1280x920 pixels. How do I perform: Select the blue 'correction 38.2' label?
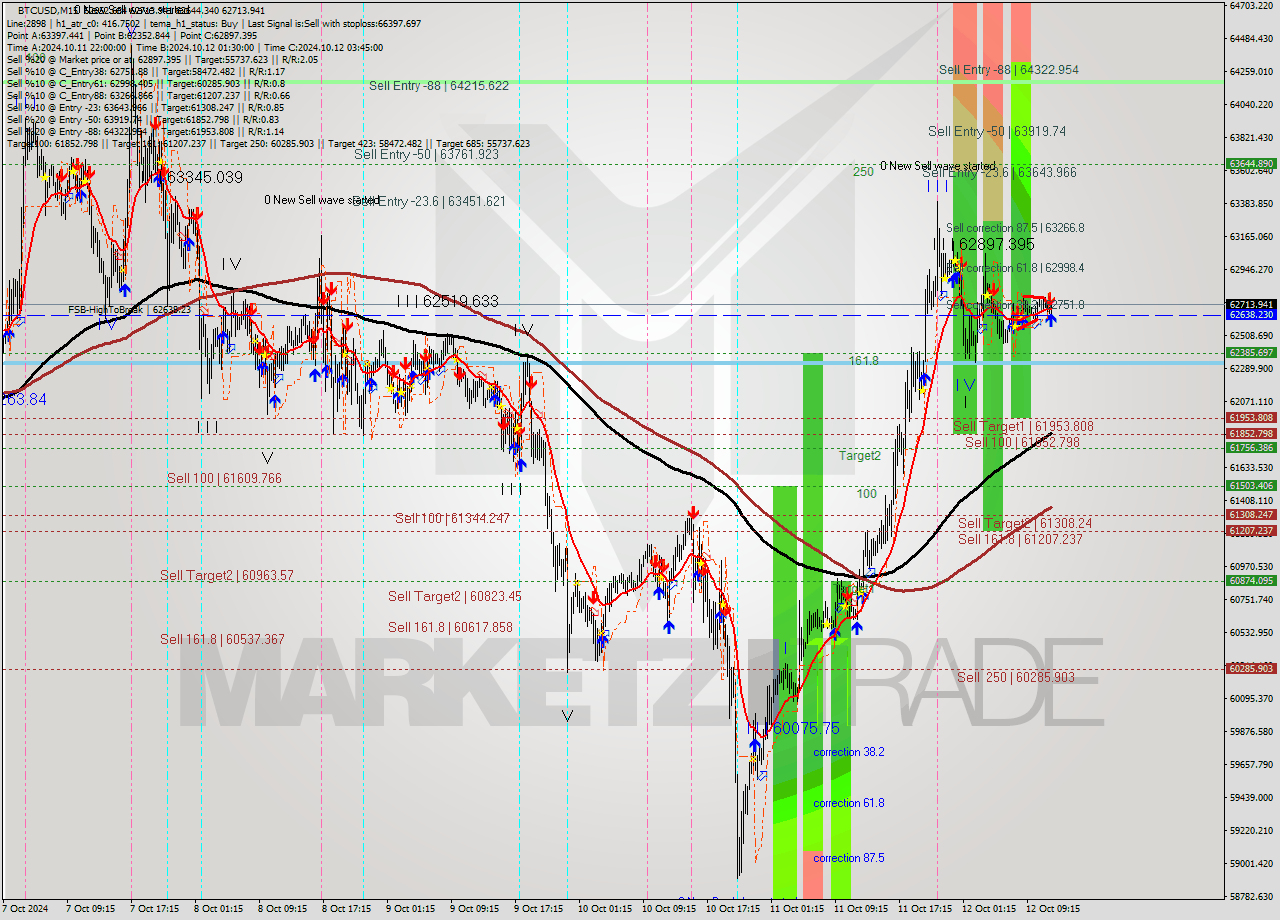848,752
